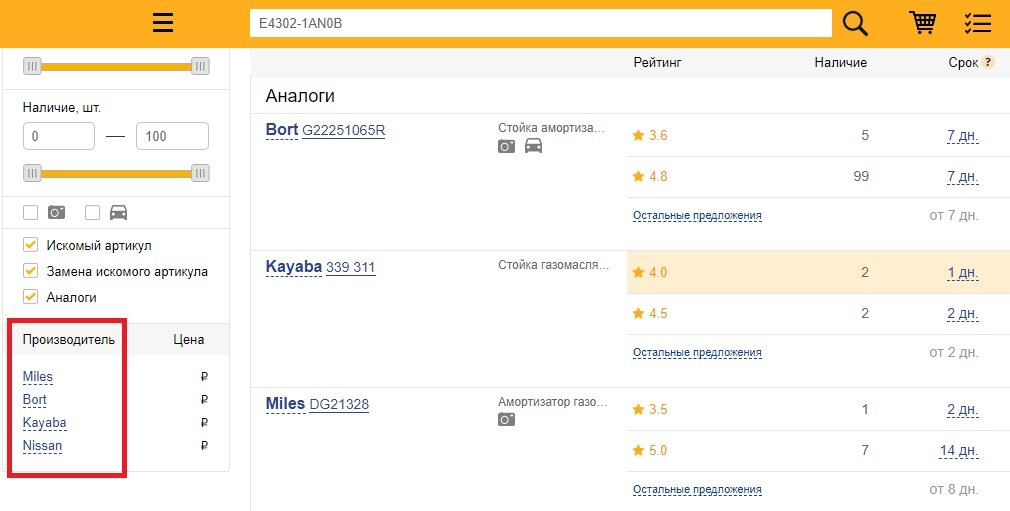Viewport: 1010px width, 511px height.
Task: Click the question mark next to Срок
Action: point(987,63)
